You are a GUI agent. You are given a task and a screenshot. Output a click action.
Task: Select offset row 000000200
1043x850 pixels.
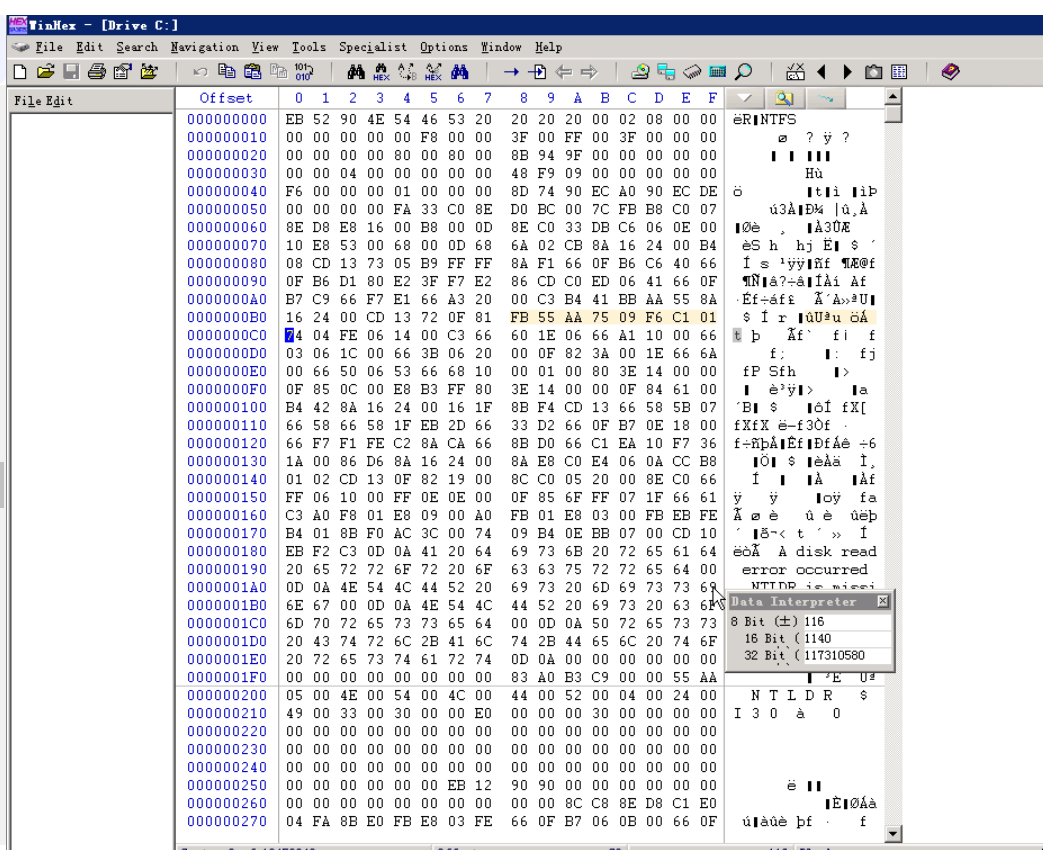pyautogui.click(x=227, y=695)
